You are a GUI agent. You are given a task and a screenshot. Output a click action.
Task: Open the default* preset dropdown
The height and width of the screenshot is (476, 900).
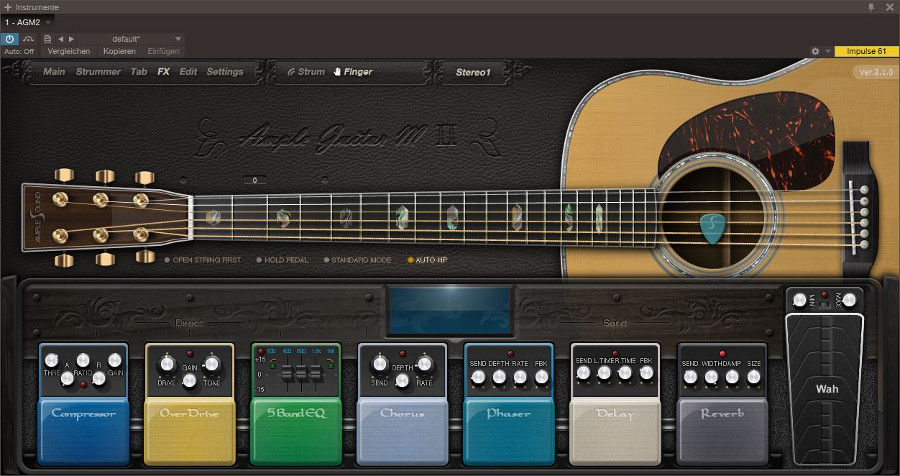(131, 39)
